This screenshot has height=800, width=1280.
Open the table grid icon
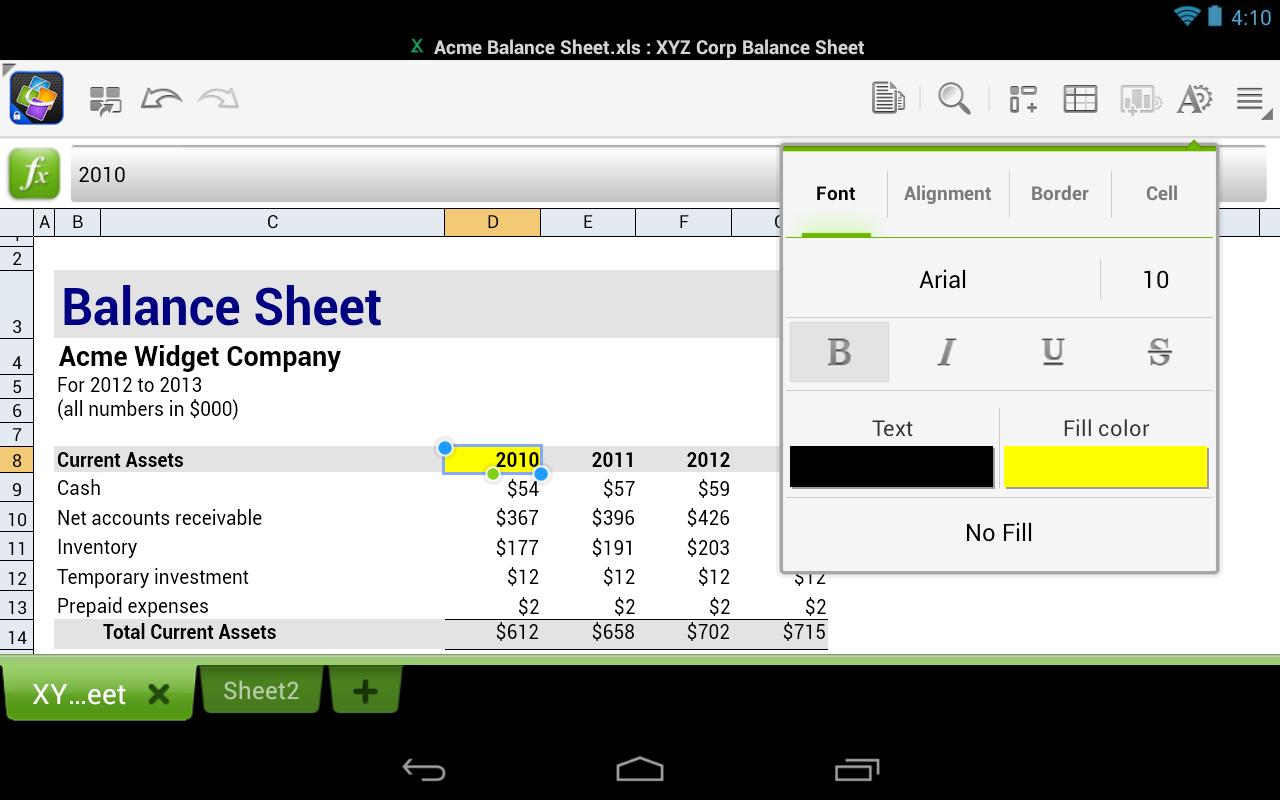(x=1080, y=98)
